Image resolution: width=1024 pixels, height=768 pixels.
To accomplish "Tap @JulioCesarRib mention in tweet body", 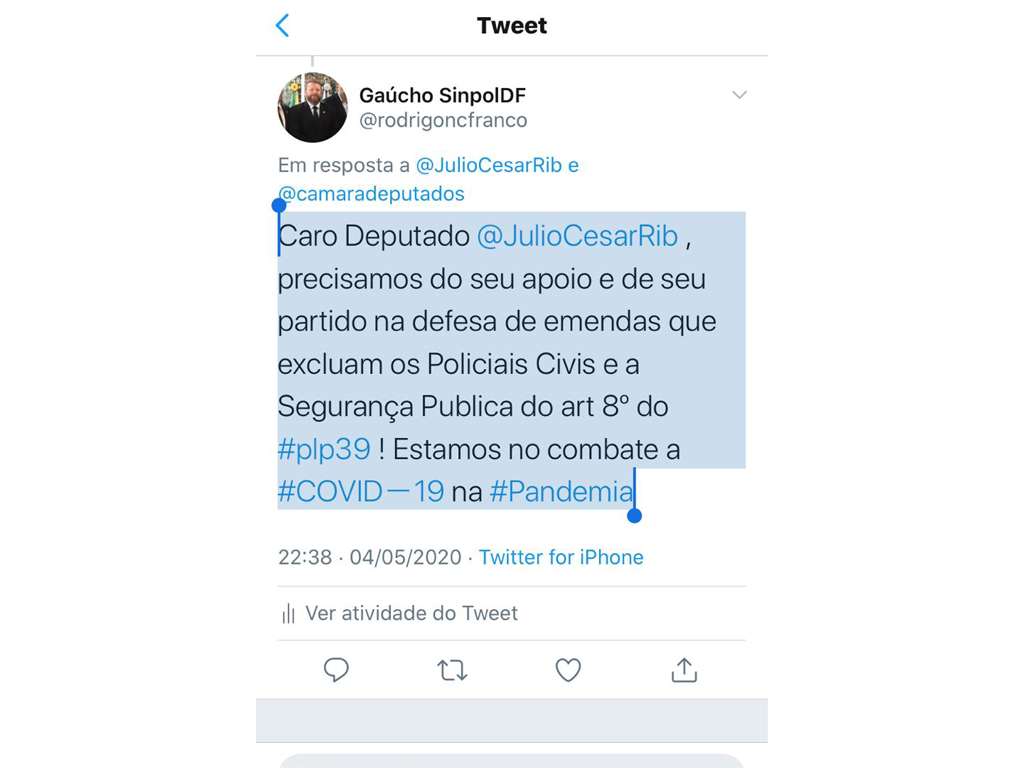I will click(x=577, y=236).
